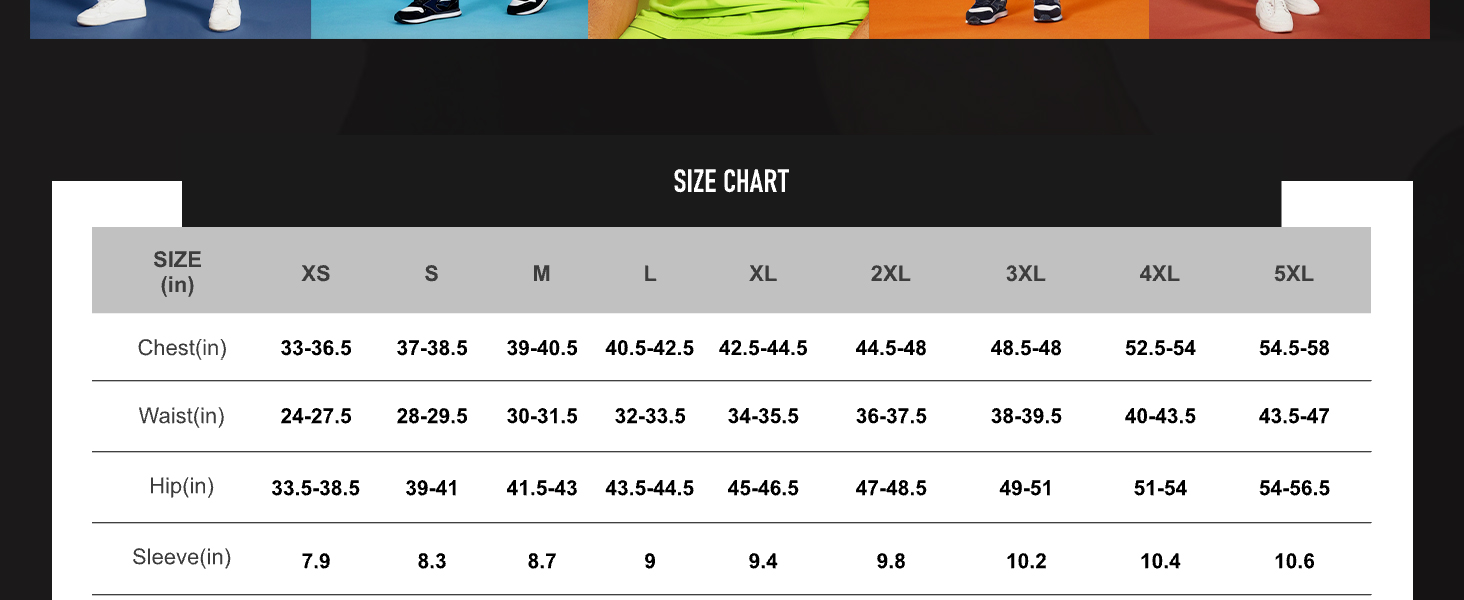Select hip measurement 49-51 for 3XL
The image size is (1464, 600).
click(1025, 489)
